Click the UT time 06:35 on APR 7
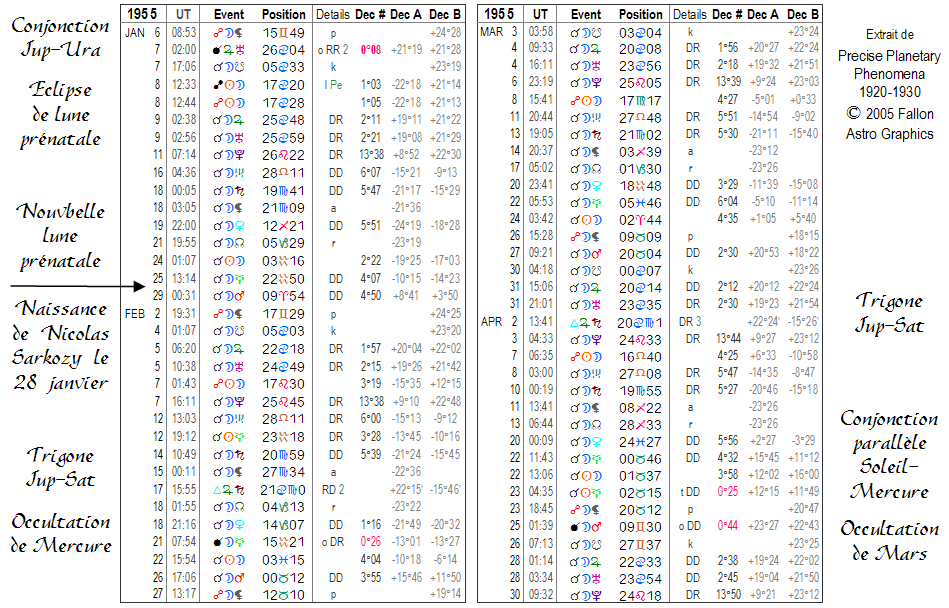Screen dimensions: 949x608 click(540, 356)
